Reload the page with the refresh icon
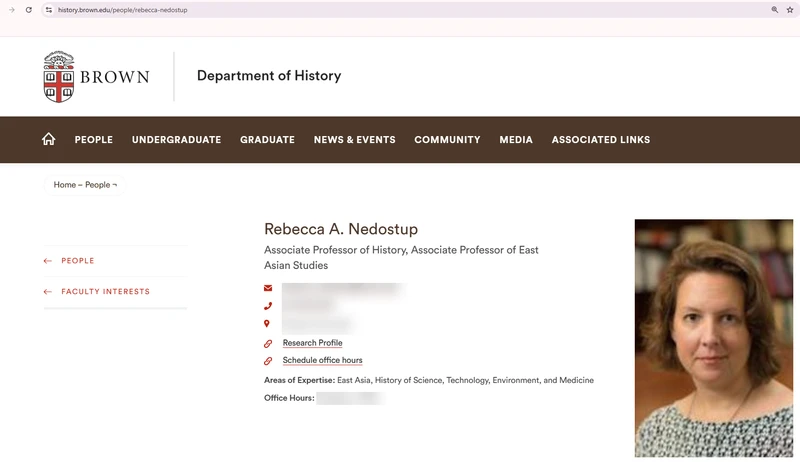This screenshot has width=800, height=462. [x=29, y=10]
